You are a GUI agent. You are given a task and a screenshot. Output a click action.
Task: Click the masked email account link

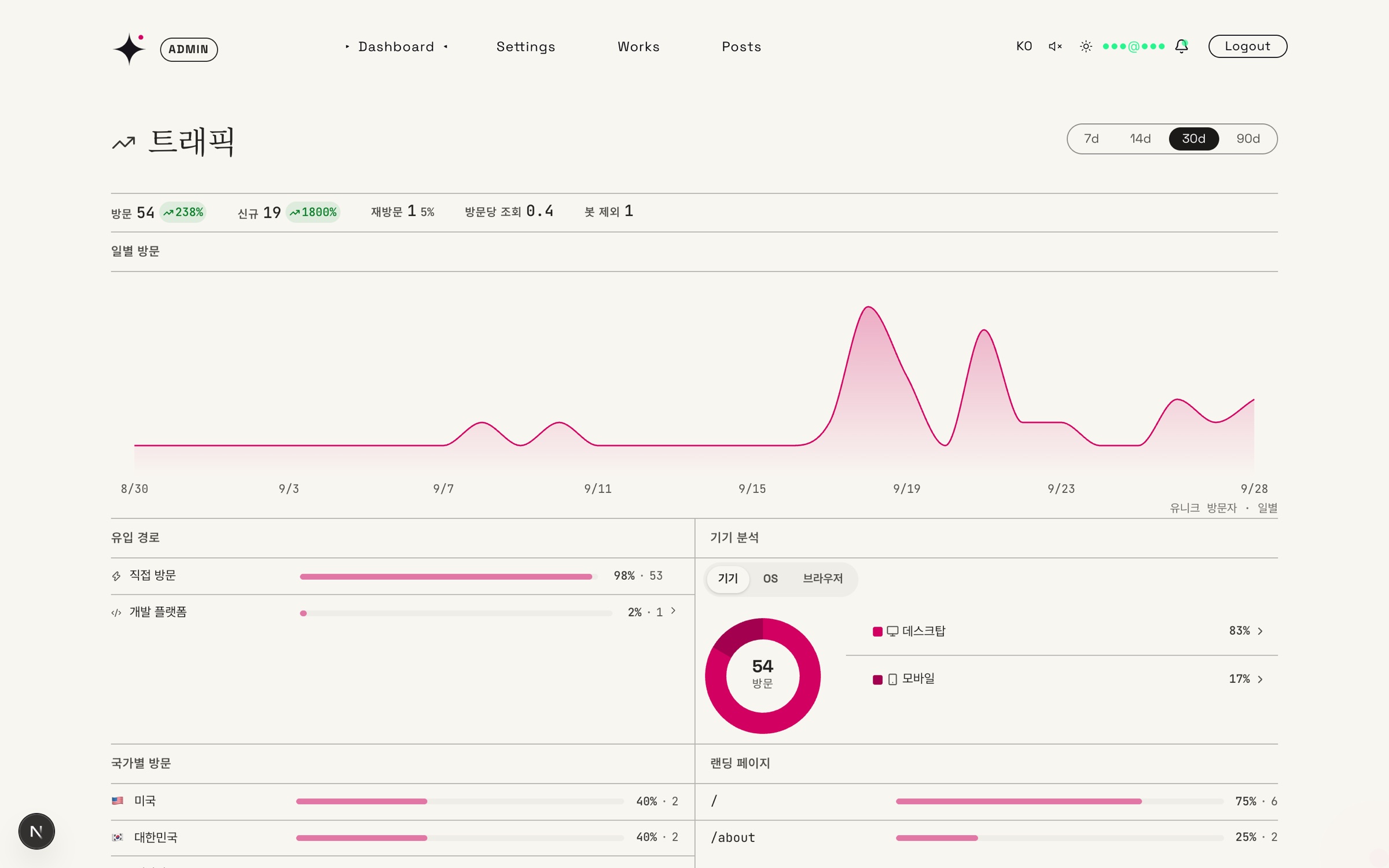click(1133, 46)
